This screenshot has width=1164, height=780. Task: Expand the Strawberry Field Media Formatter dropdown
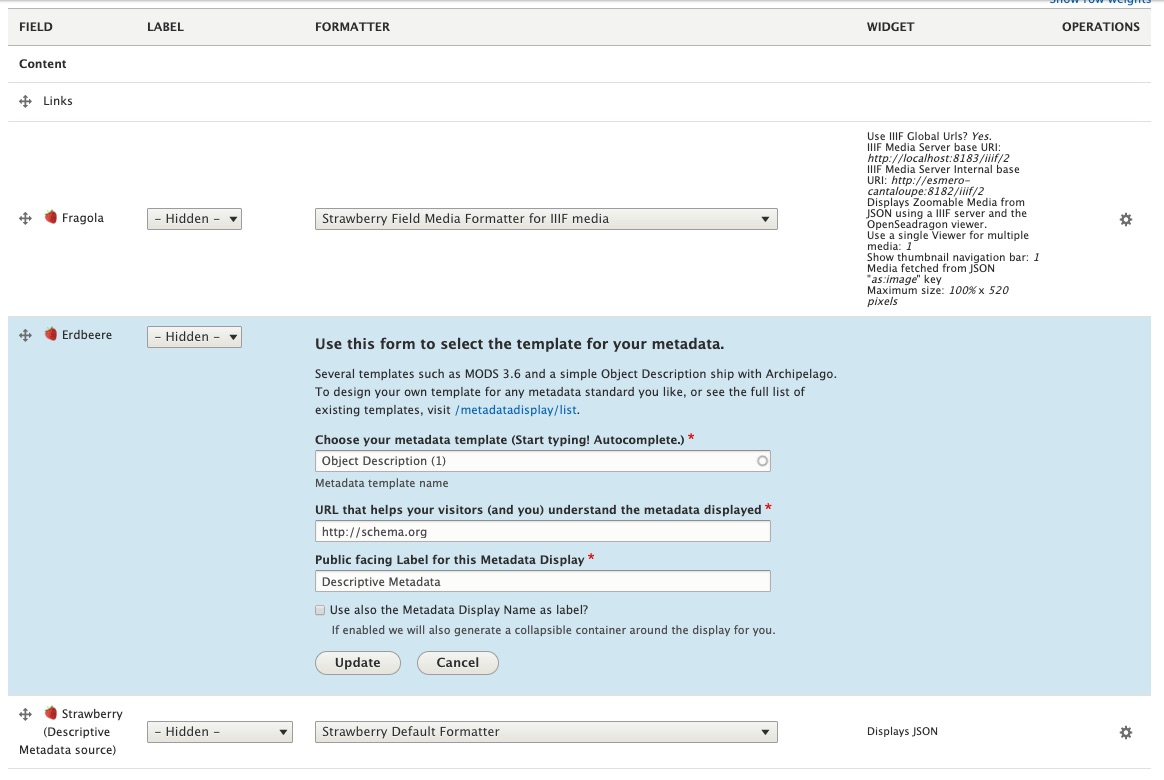(546, 219)
